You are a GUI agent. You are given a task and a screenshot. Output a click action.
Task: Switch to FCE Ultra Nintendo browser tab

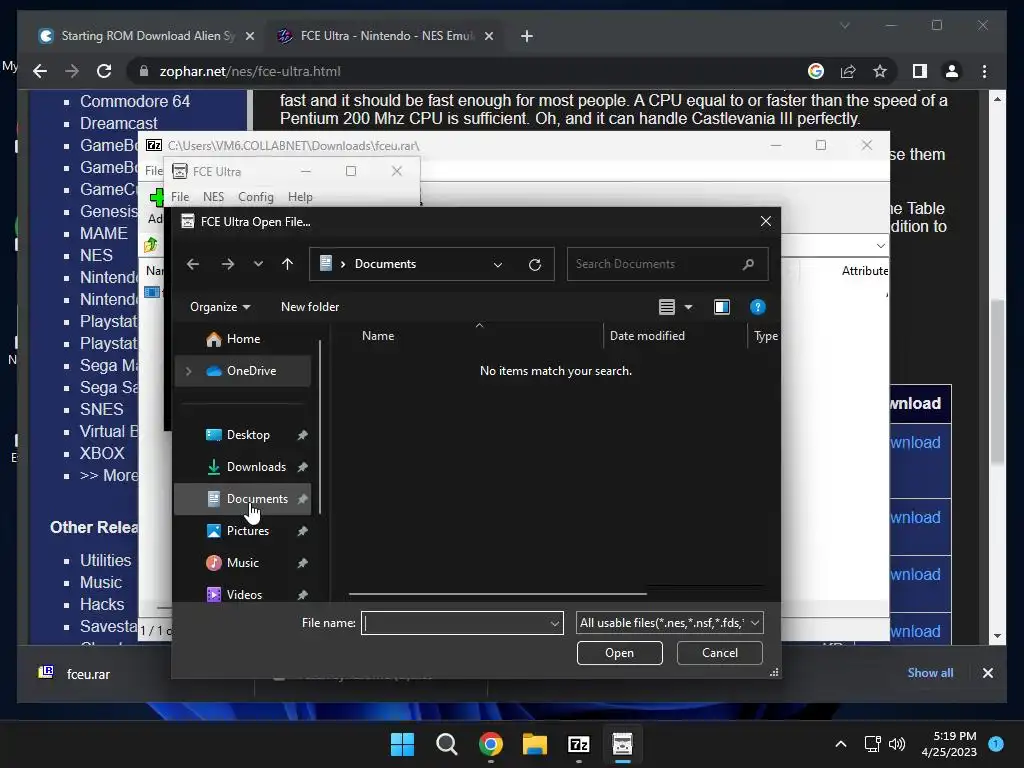coord(385,36)
